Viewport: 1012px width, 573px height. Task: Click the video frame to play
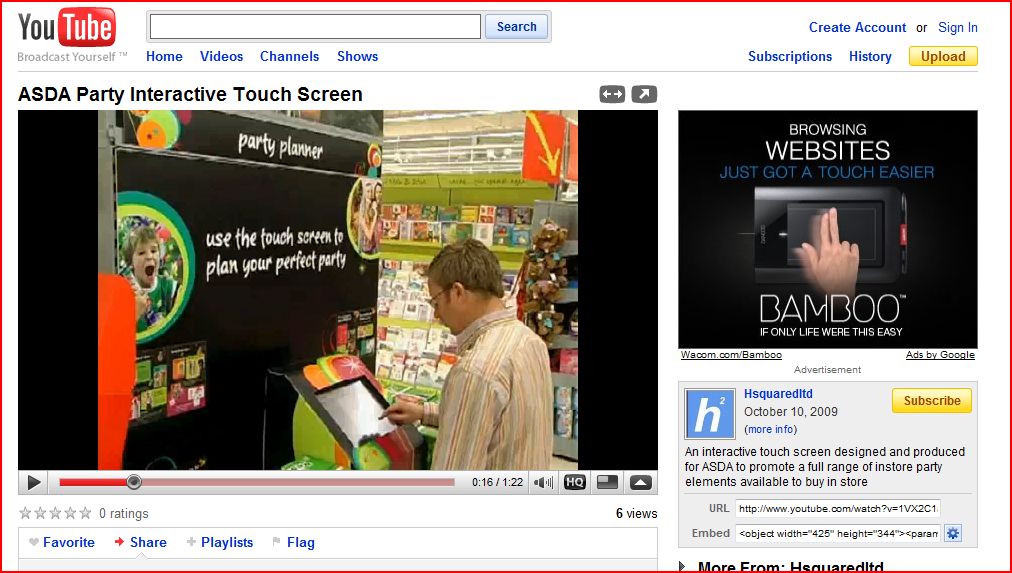tap(338, 290)
